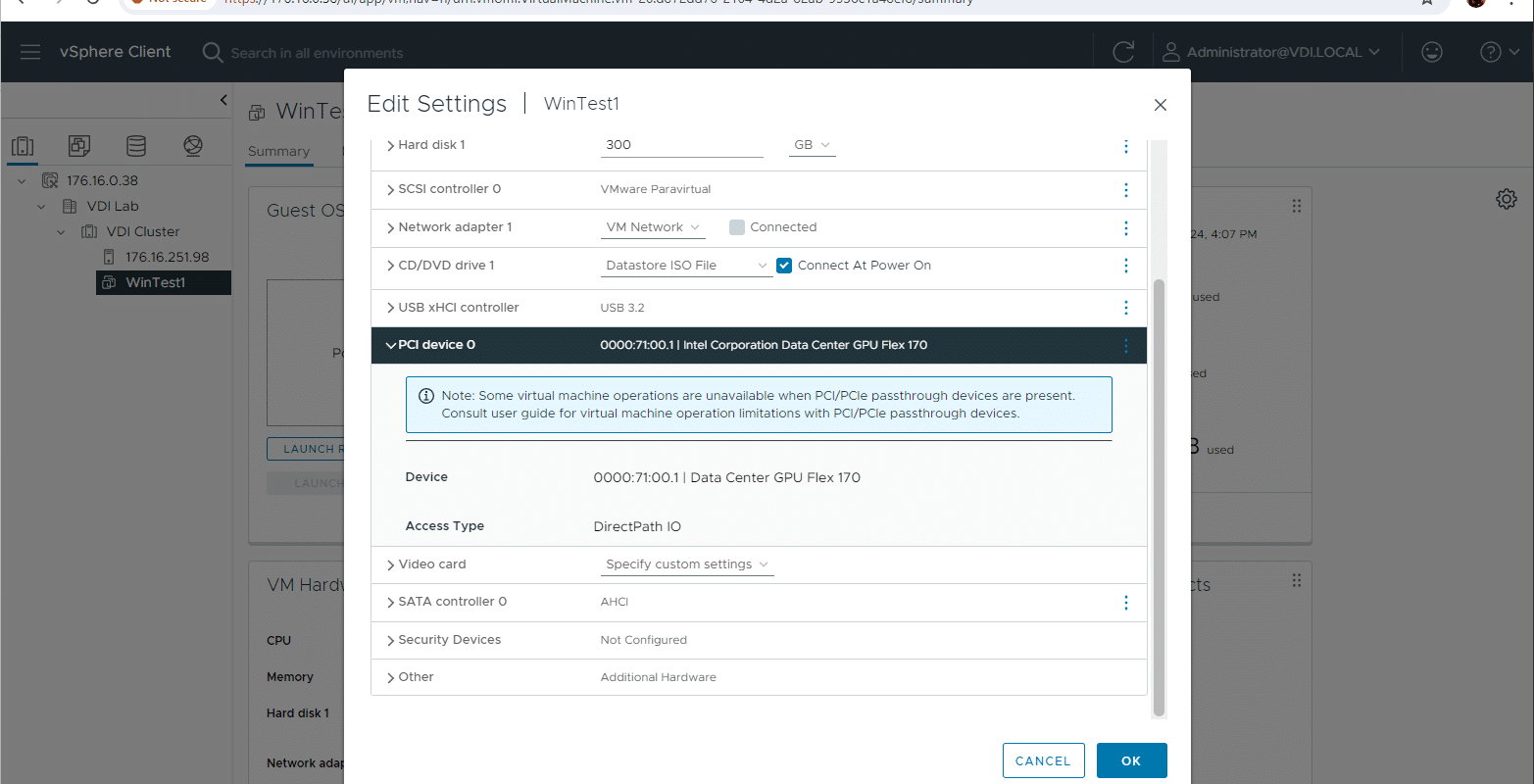Open PCI device 0 actions menu
Screen dimensions: 1534x784
(x=1125, y=346)
